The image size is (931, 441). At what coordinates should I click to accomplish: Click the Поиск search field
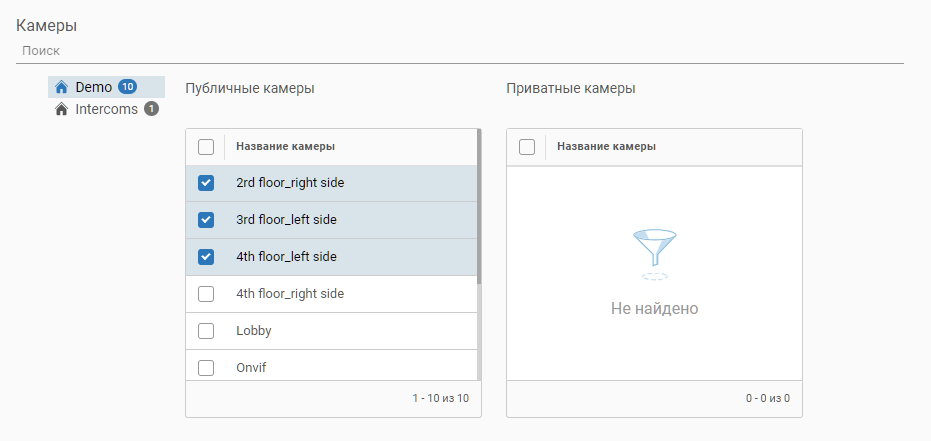coord(460,50)
